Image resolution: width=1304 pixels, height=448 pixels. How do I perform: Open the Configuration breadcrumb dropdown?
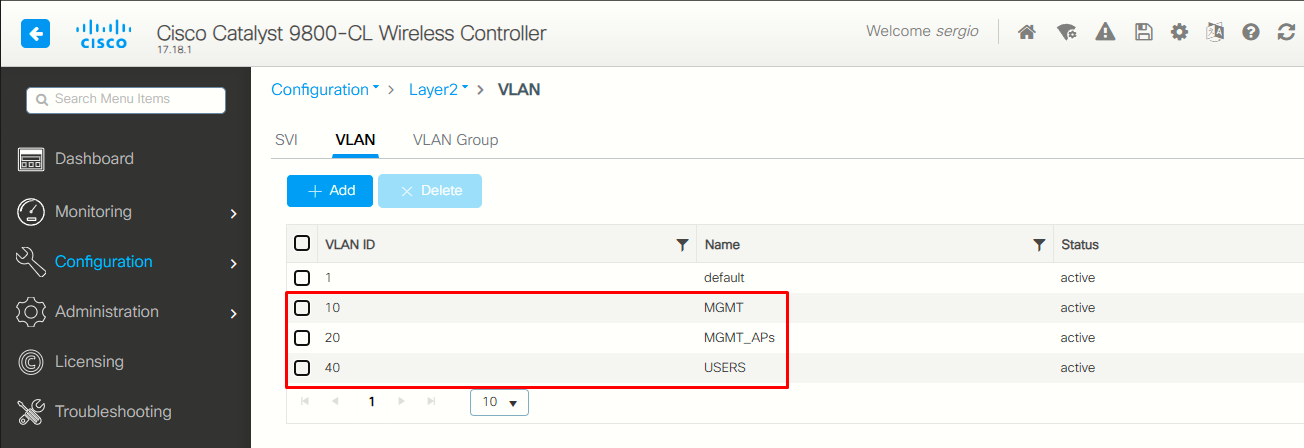point(325,90)
